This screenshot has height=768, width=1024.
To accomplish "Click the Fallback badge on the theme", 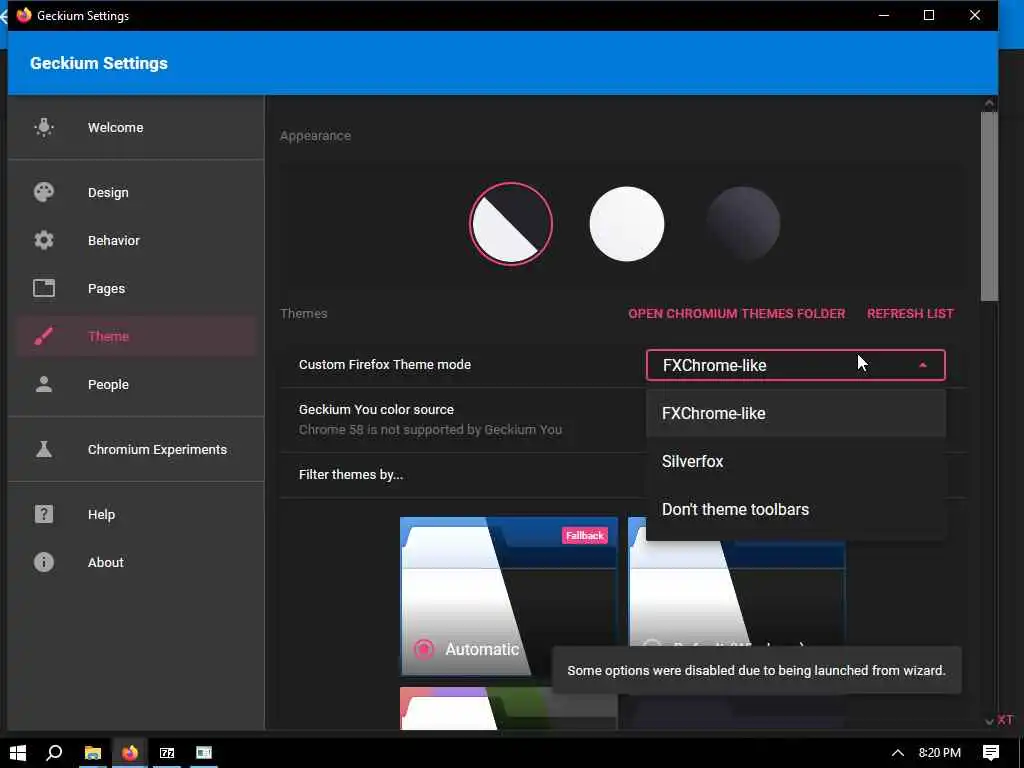I will point(584,536).
